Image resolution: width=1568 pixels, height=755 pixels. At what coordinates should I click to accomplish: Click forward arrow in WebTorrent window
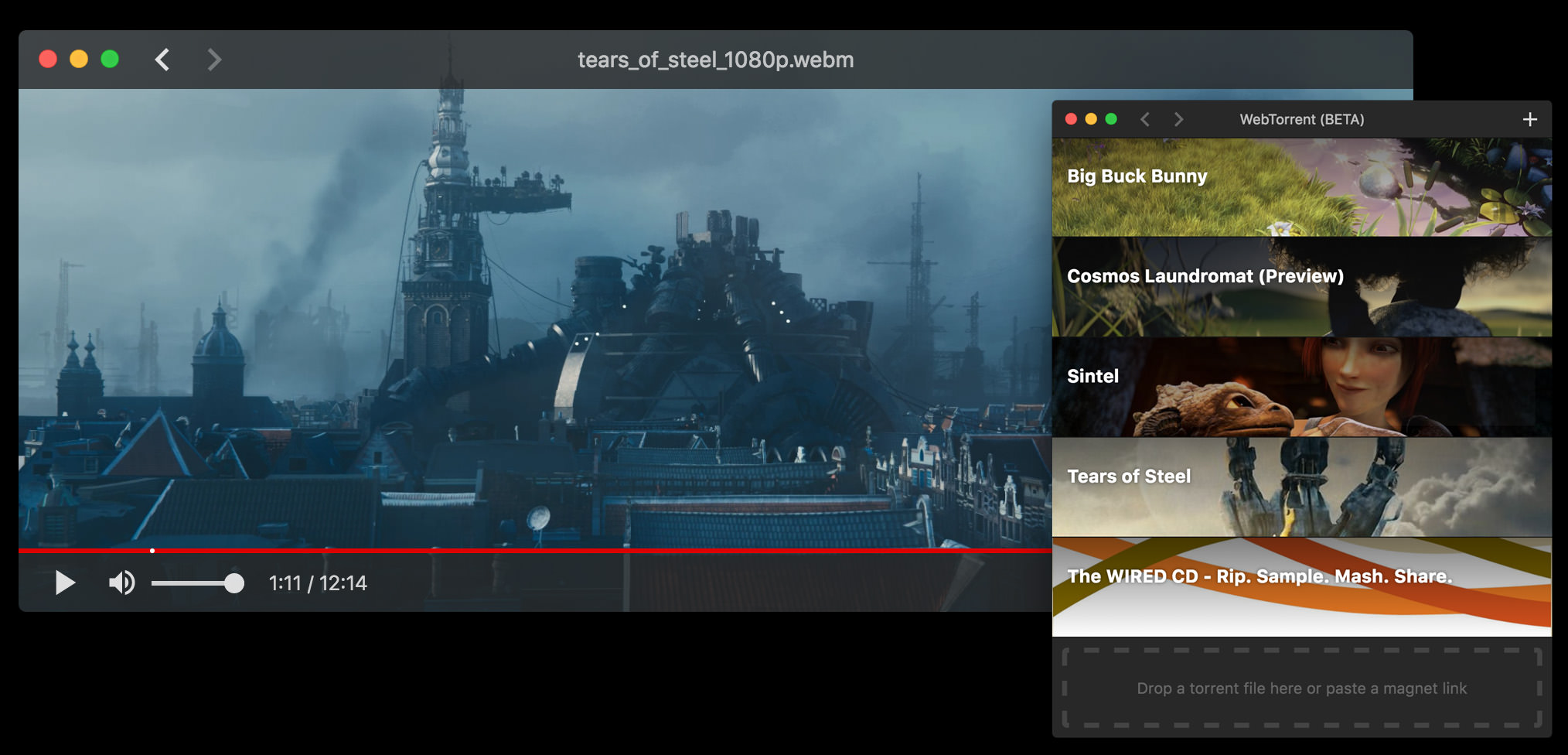tap(1178, 119)
